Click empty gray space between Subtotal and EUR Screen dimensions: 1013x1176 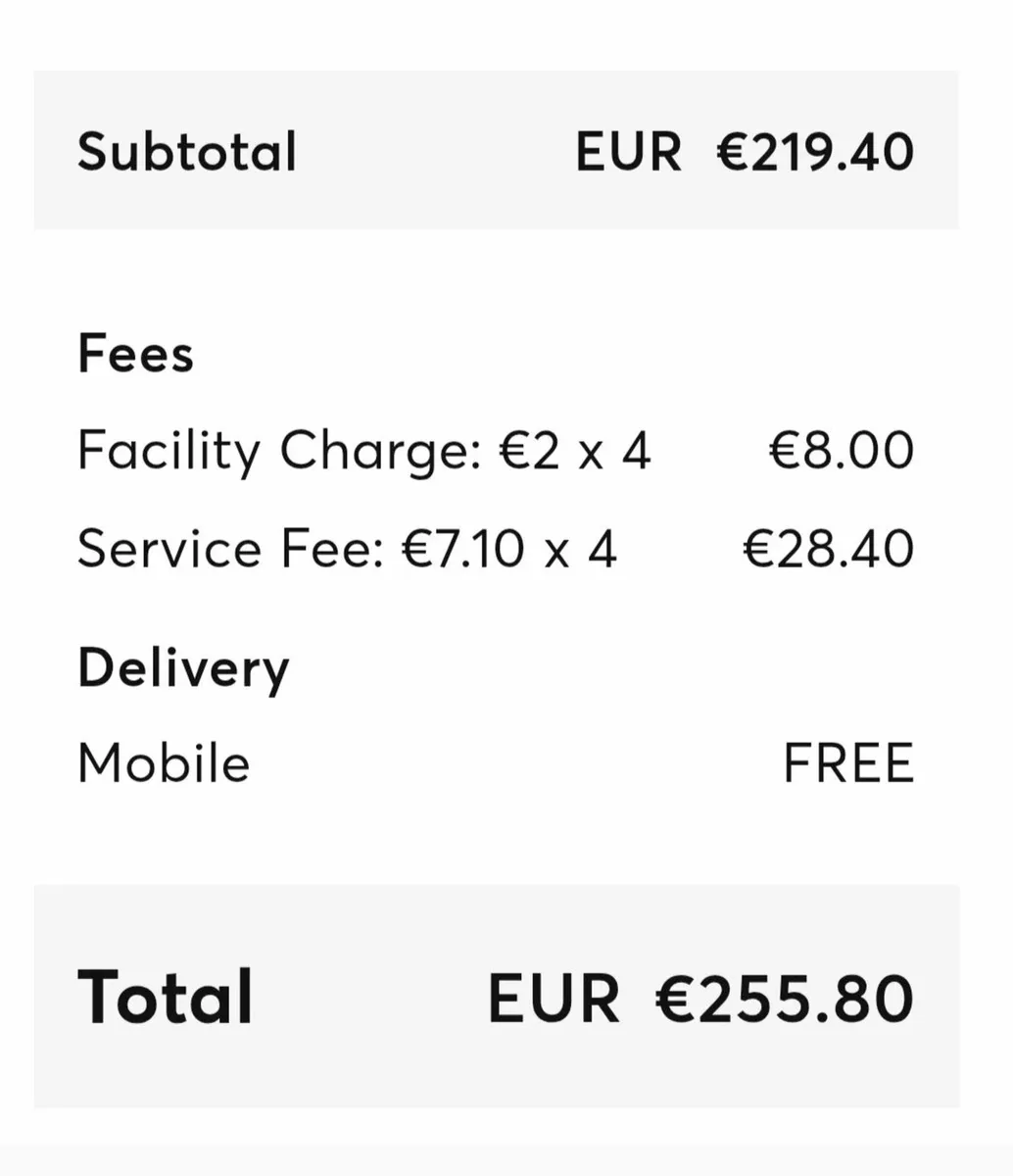[x=436, y=153]
